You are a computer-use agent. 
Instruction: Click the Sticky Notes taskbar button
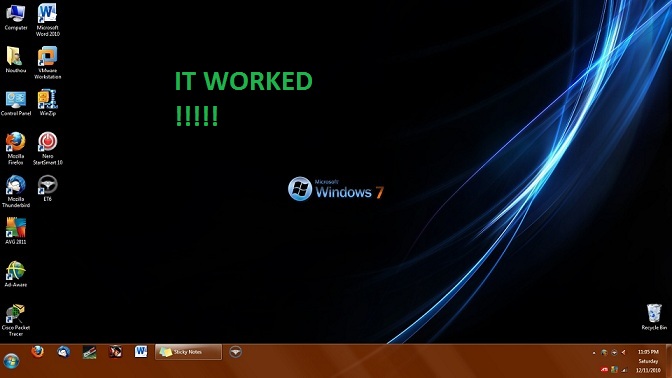189,352
